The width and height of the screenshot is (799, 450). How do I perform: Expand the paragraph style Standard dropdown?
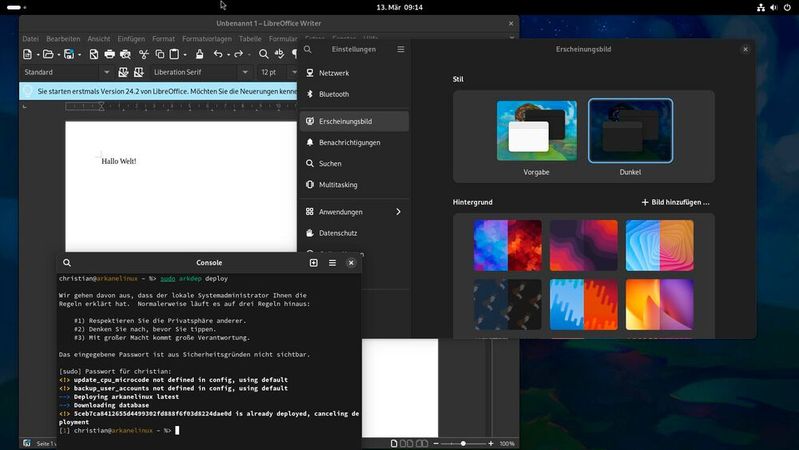pos(106,72)
